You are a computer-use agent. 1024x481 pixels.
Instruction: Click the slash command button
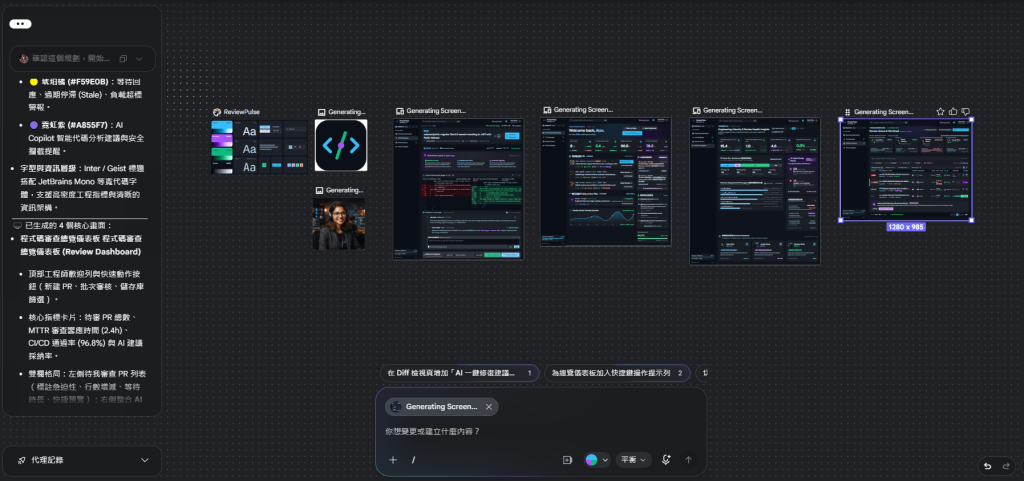pos(413,459)
